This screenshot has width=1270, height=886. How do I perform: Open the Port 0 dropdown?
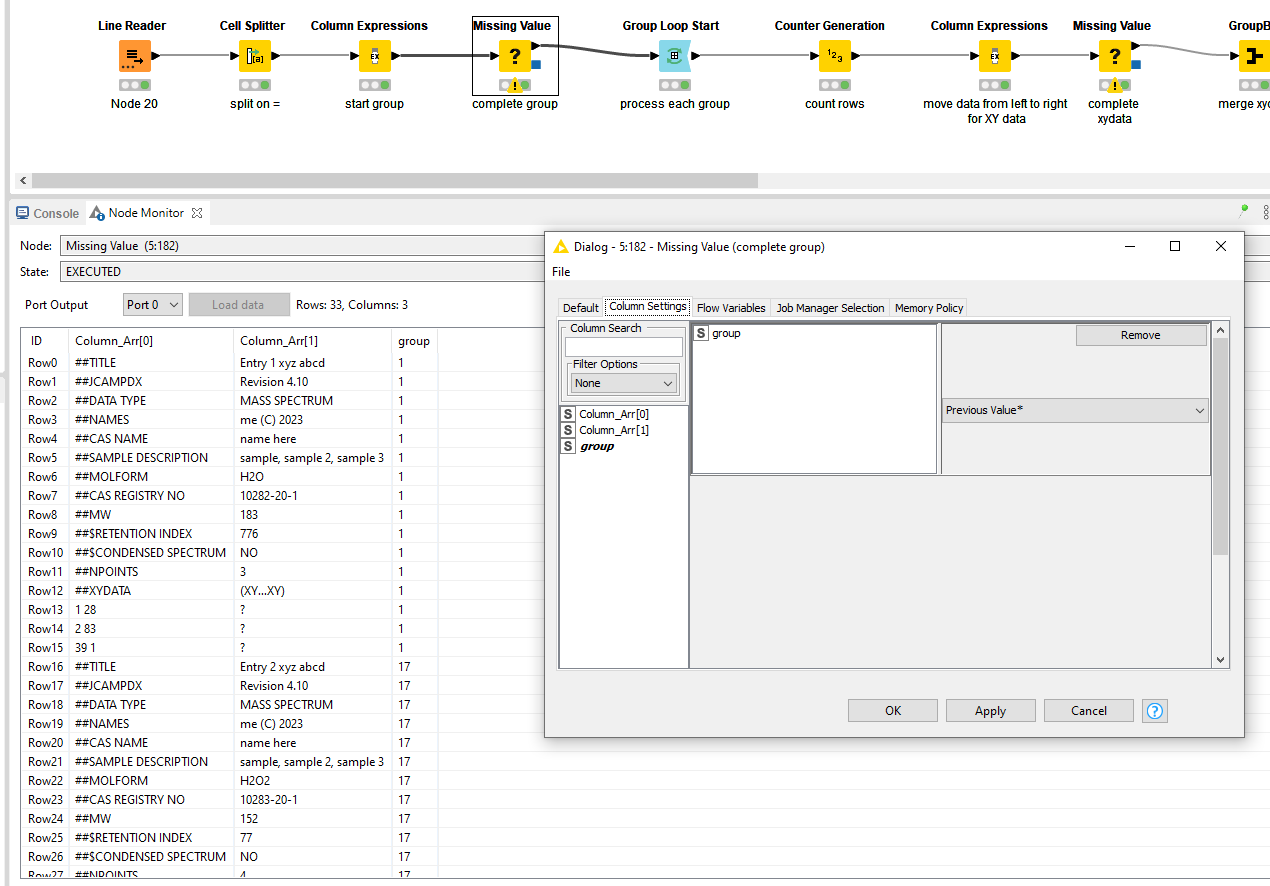click(153, 305)
